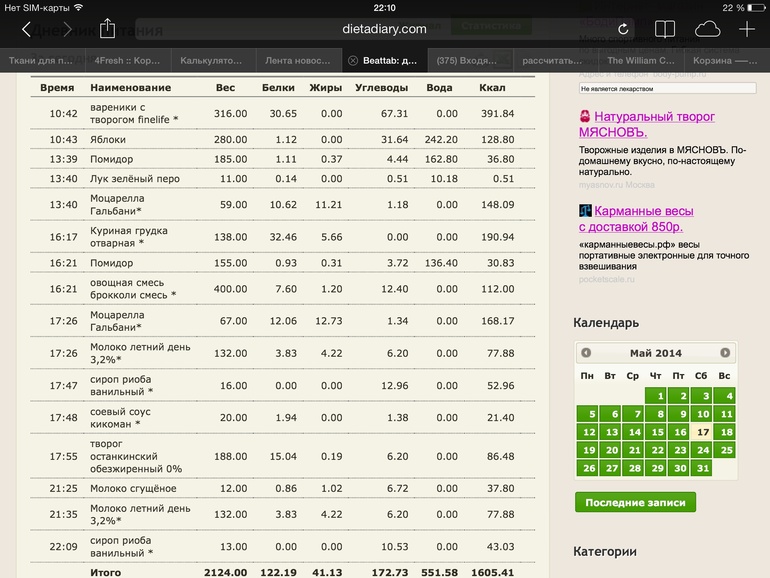Close the active Beattab tab

(352, 61)
